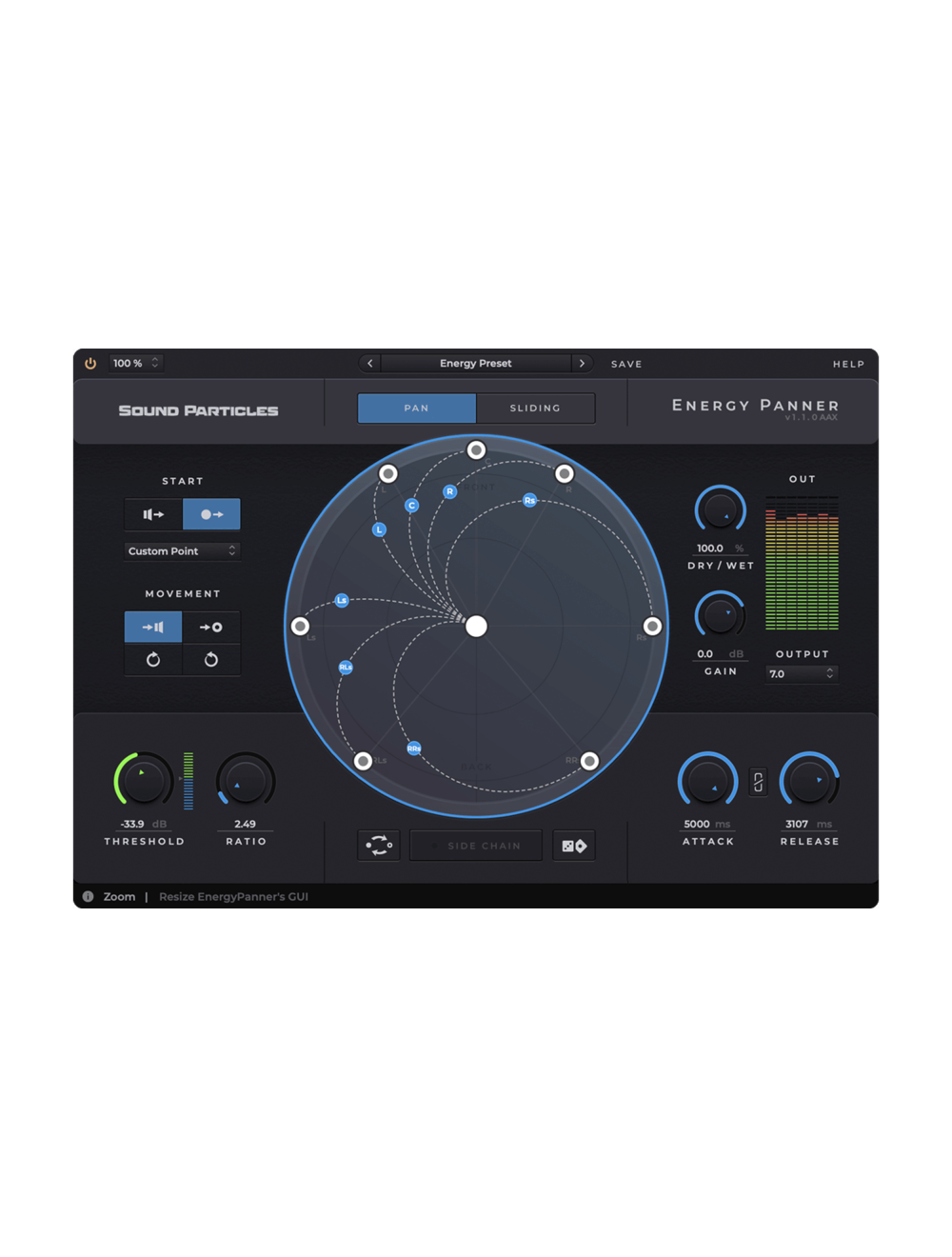Select the counterclockwise rotation movement icon
The height and width of the screenshot is (1257, 952).
211,659
